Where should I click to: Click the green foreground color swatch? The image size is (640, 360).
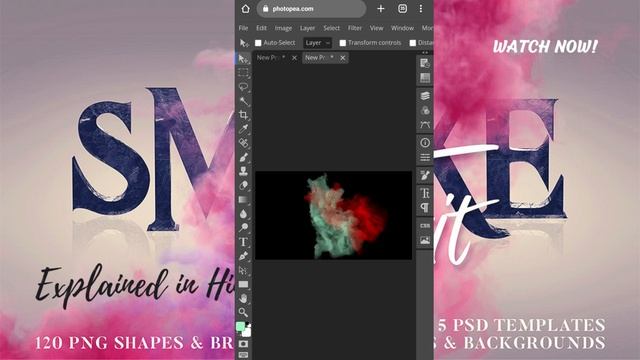[240, 326]
